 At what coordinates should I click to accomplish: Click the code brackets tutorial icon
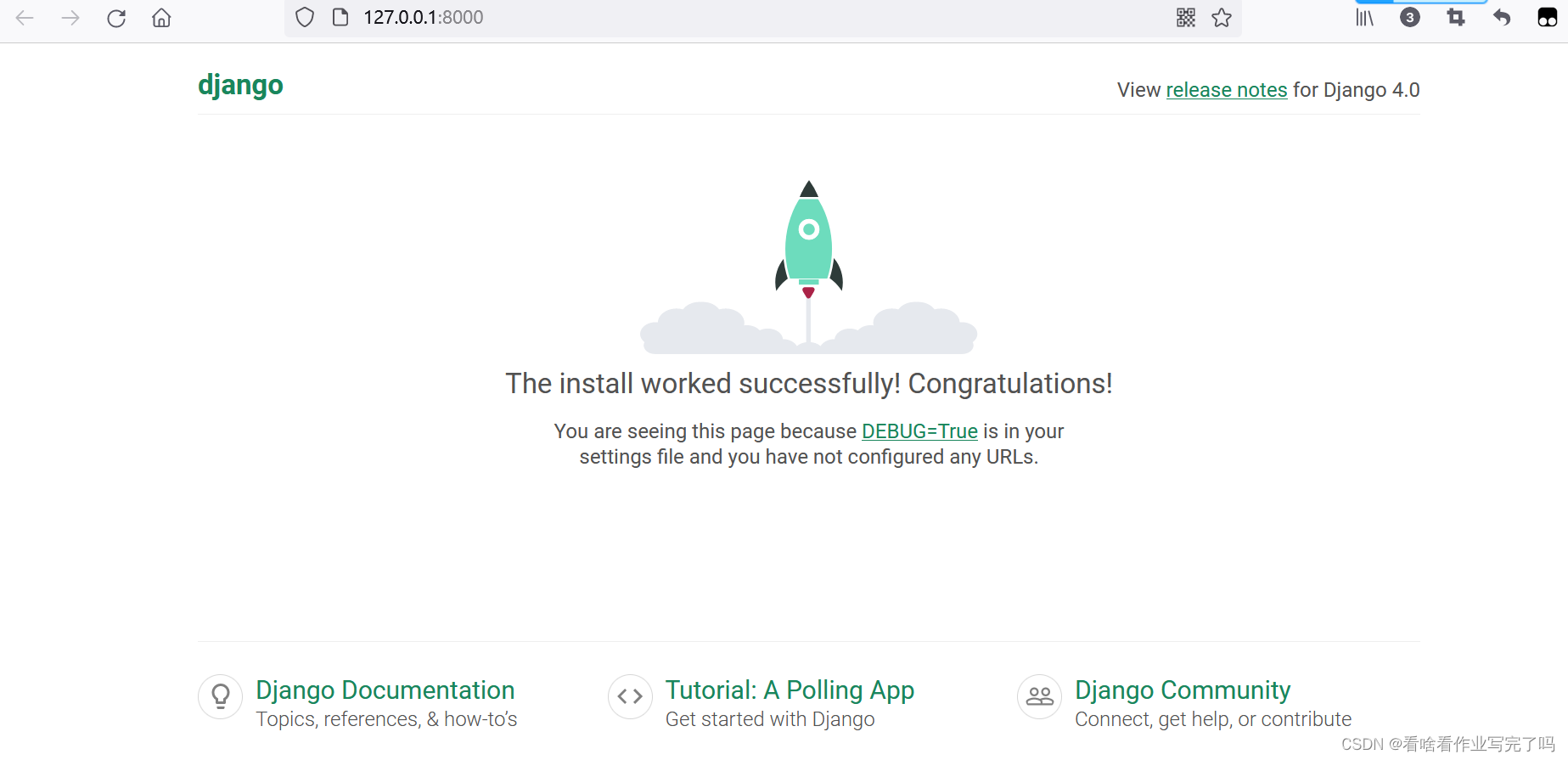(x=630, y=696)
